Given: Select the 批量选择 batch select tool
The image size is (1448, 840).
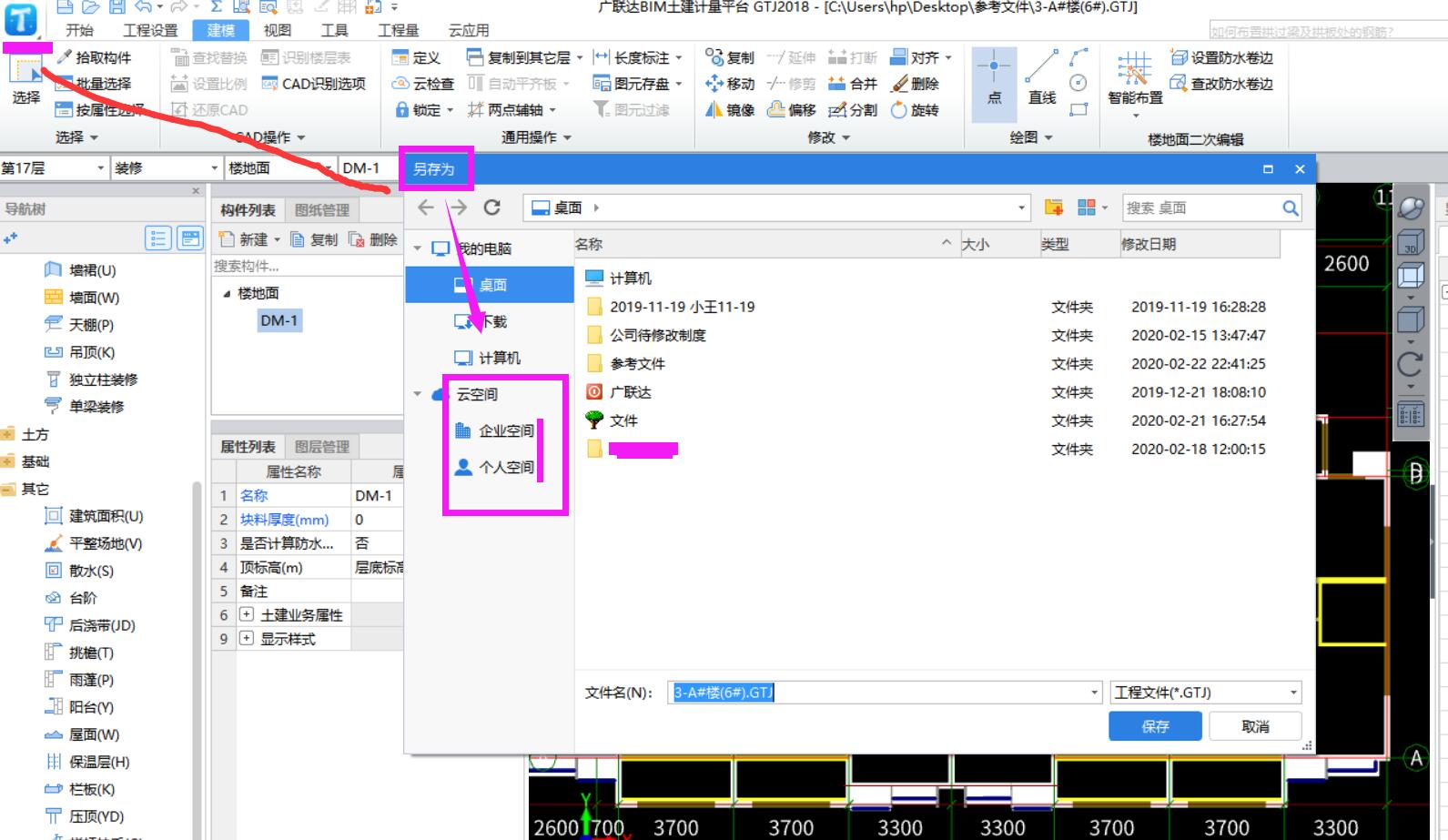Looking at the screenshot, I should tap(93, 84).
